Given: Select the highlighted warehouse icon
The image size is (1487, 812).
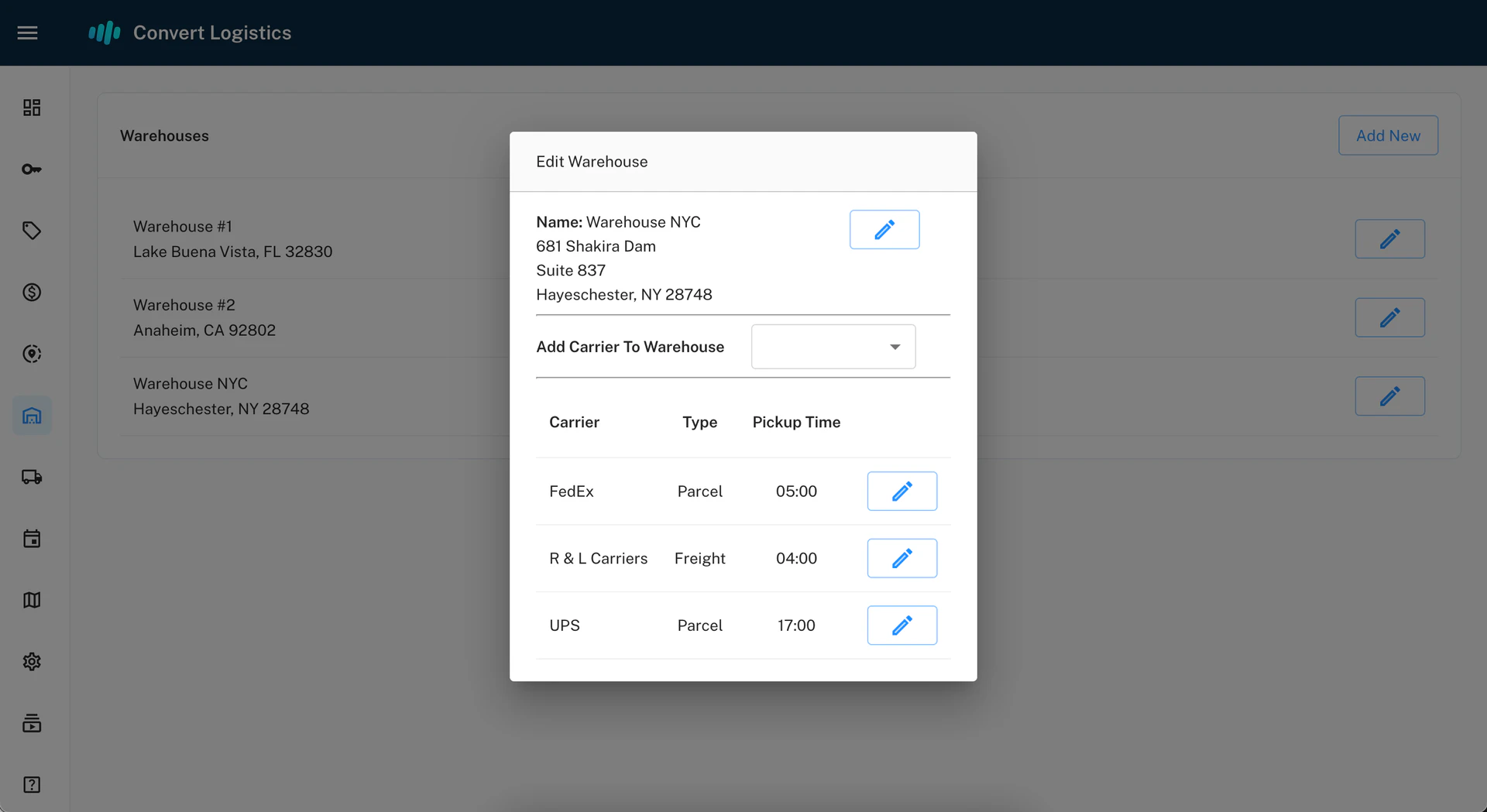Looking at the screenshot, I should 32,416.
